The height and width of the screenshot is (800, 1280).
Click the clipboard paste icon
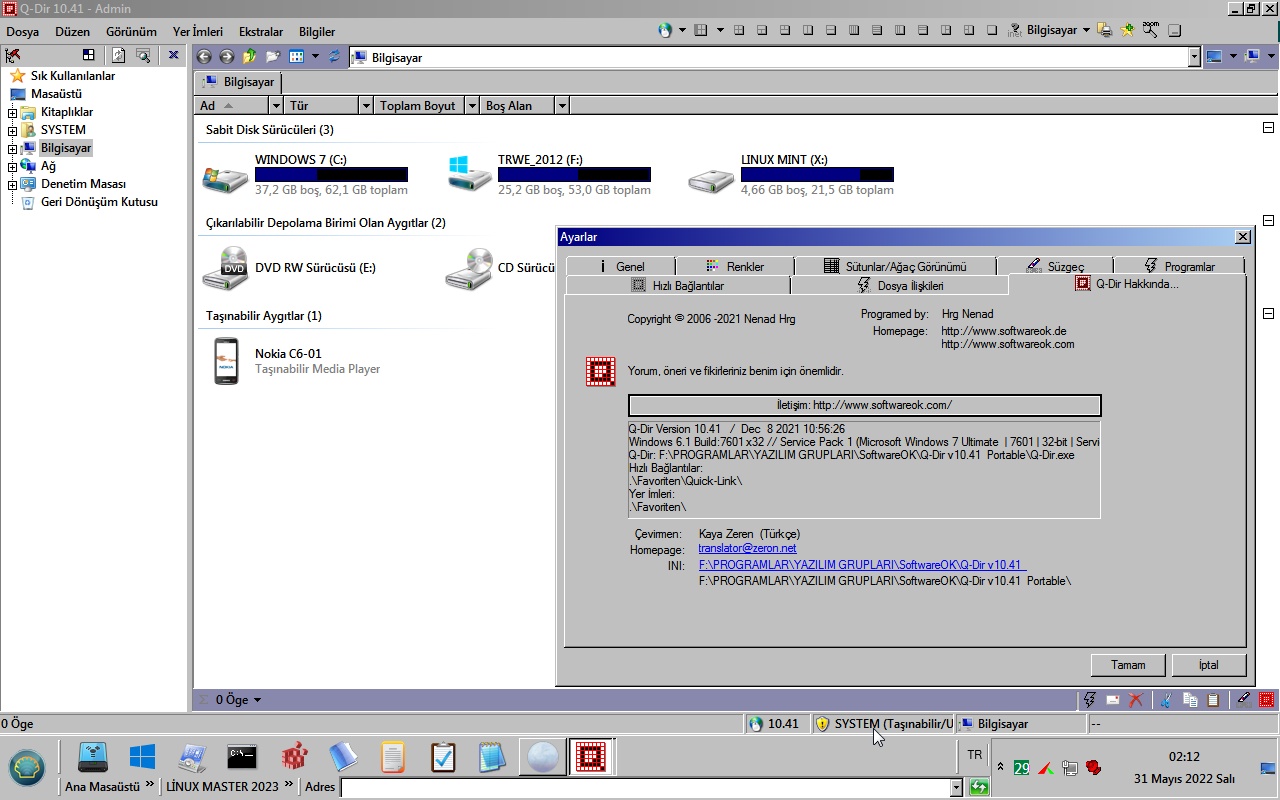pyautogui.click(x=1213, y=700)
